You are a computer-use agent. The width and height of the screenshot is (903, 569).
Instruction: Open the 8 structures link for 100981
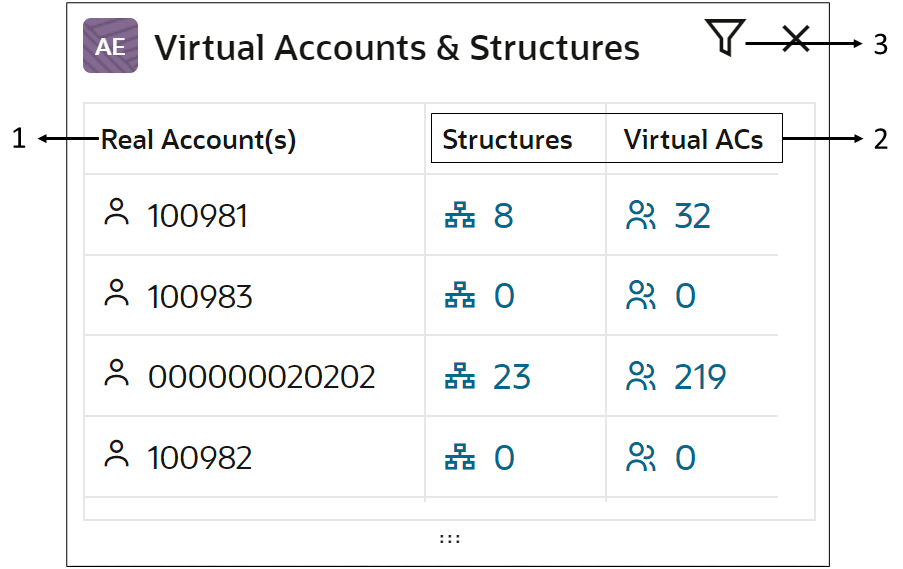tap(503, 216)
